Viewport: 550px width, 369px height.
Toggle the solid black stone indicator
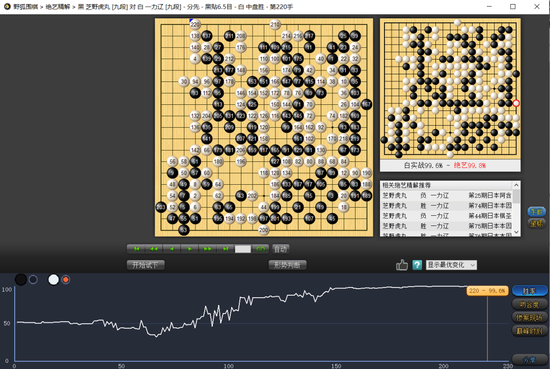[x=21, y=280]
